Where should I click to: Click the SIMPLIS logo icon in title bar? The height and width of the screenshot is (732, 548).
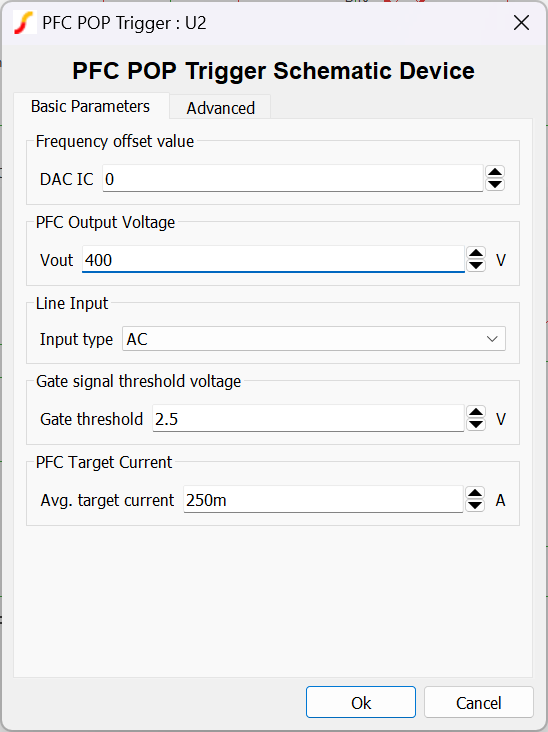(x=25, y=23)
